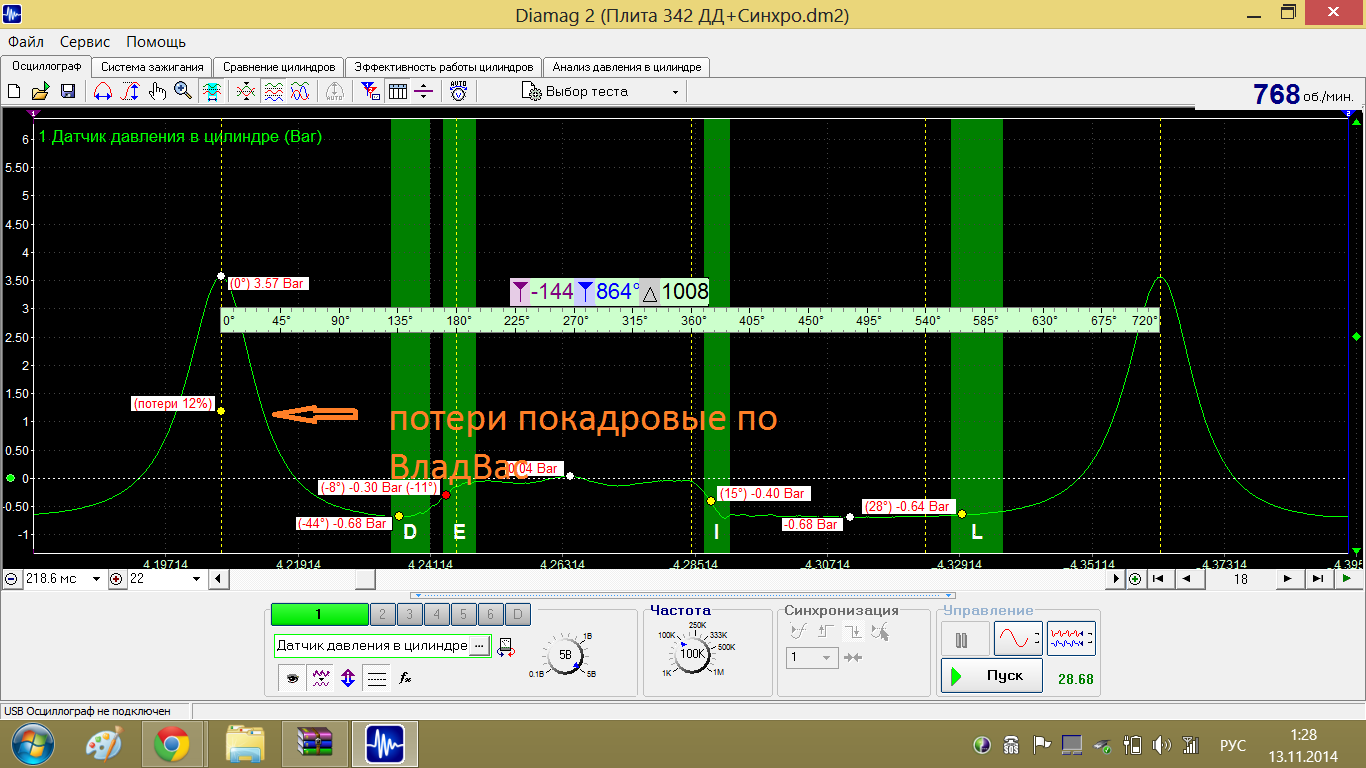
Task: Select channel 3 button
Action: (x=410, y=615)
